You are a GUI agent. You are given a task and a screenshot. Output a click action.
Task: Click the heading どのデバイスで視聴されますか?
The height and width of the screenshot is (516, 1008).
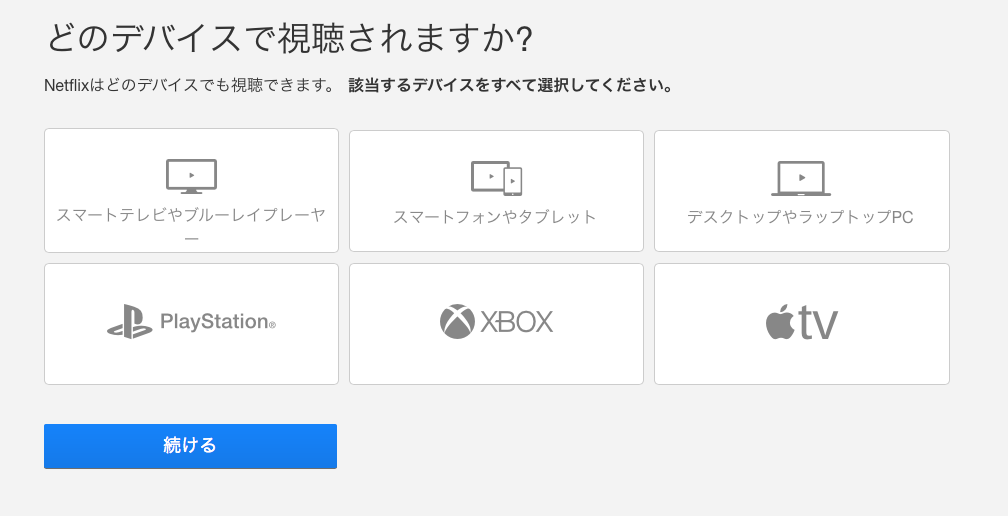pos(290,39)
